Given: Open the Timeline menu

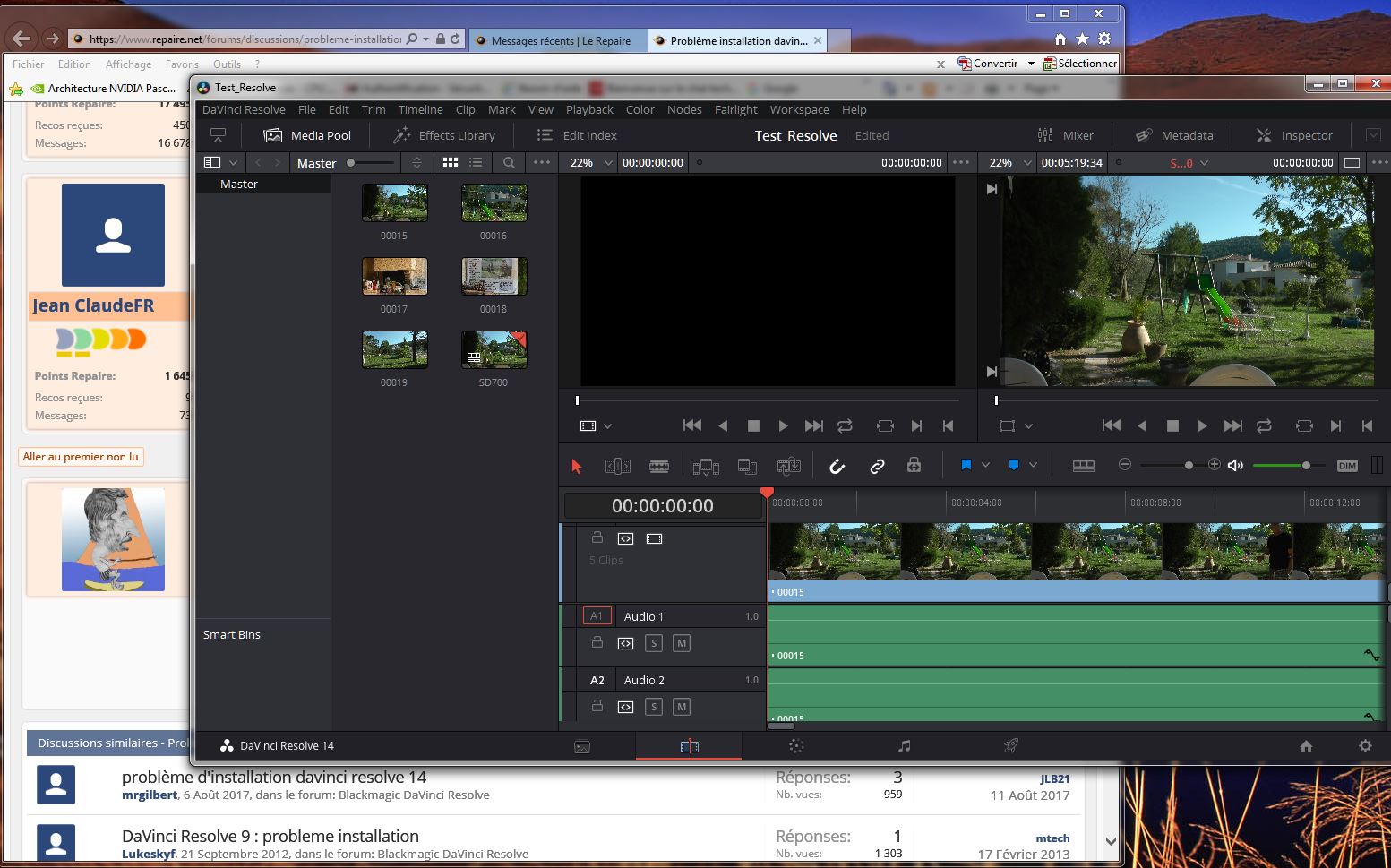Looking at the screenshot, I should (x=421, y=109).
